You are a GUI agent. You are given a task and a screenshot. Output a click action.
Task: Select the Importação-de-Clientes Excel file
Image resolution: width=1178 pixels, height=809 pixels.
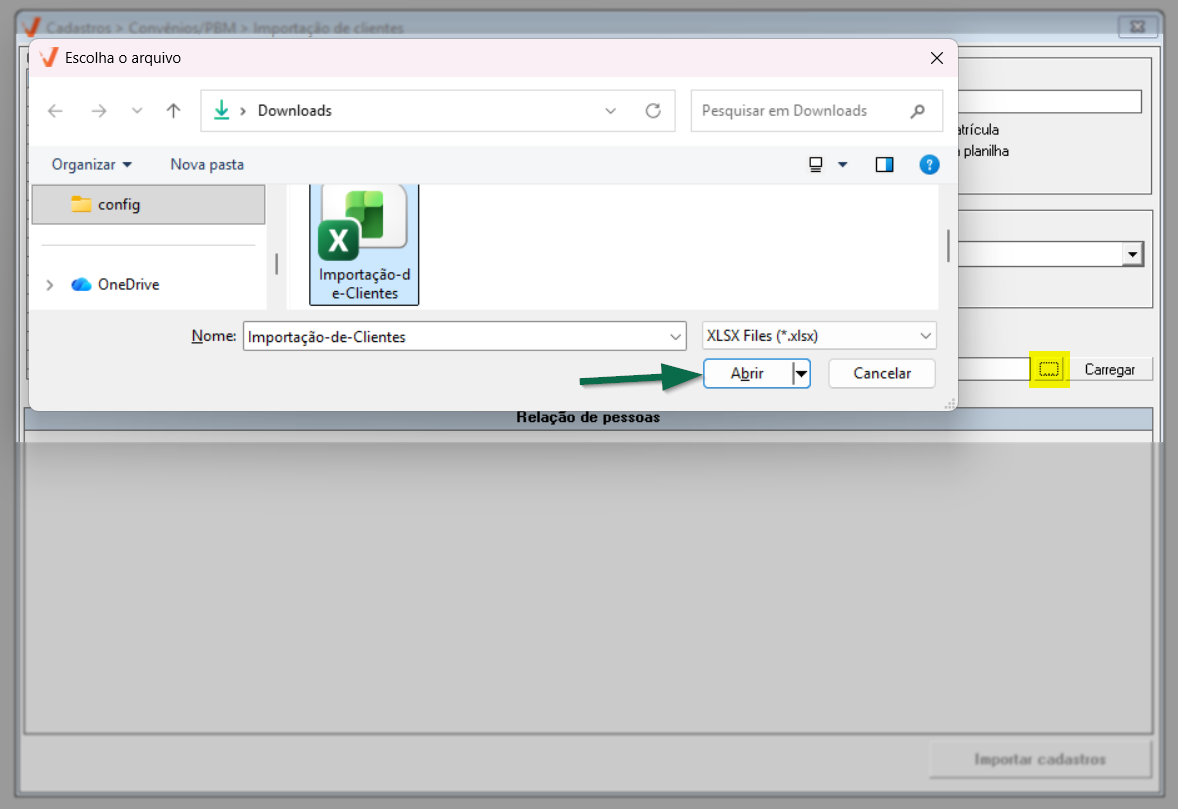(x=364, y=244)
